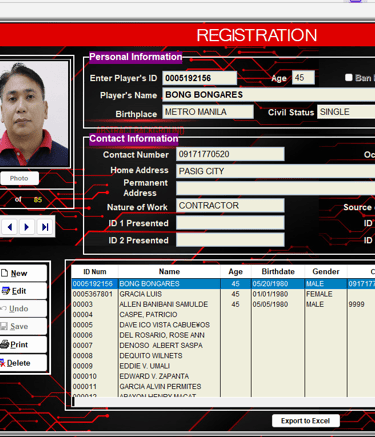This screenshot has height=437, width=375.
Task: Go to previous record arrow
Action: coord(10,227)
